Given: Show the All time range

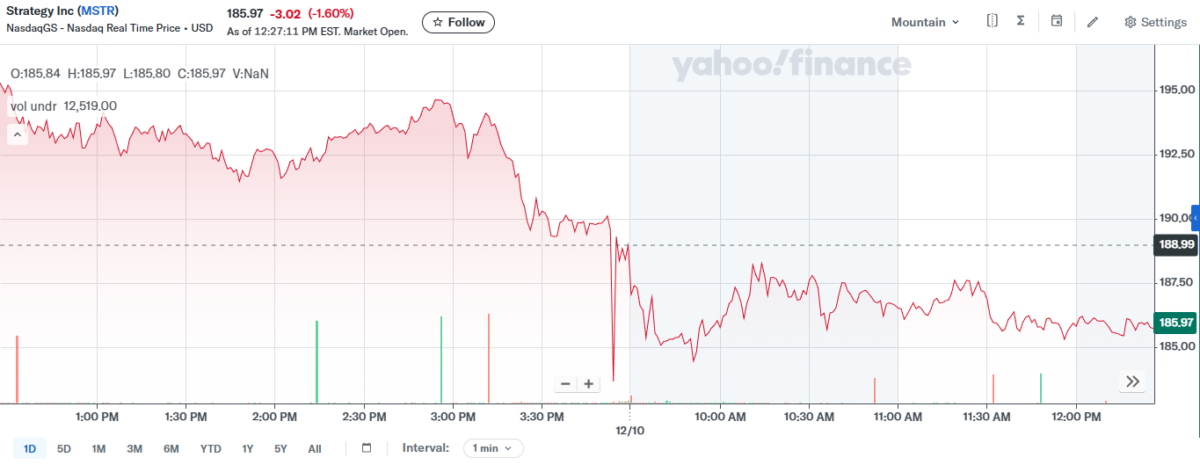Looking at the screenshot, I should 314,449.
